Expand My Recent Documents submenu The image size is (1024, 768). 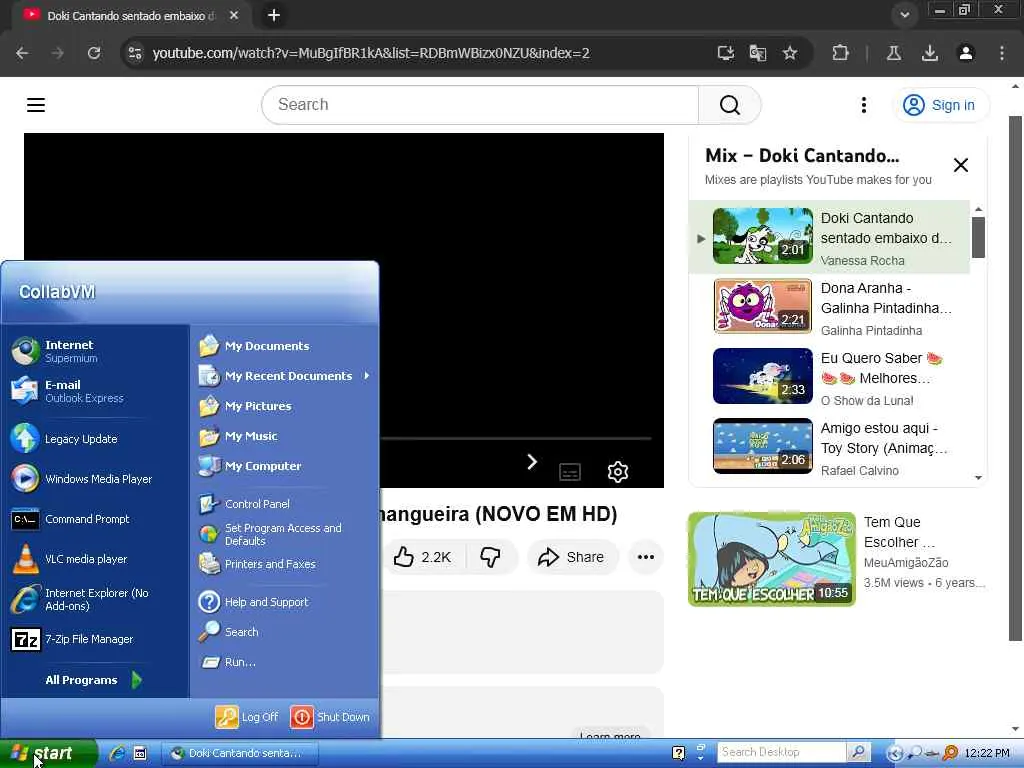click(x=285, y=376)
